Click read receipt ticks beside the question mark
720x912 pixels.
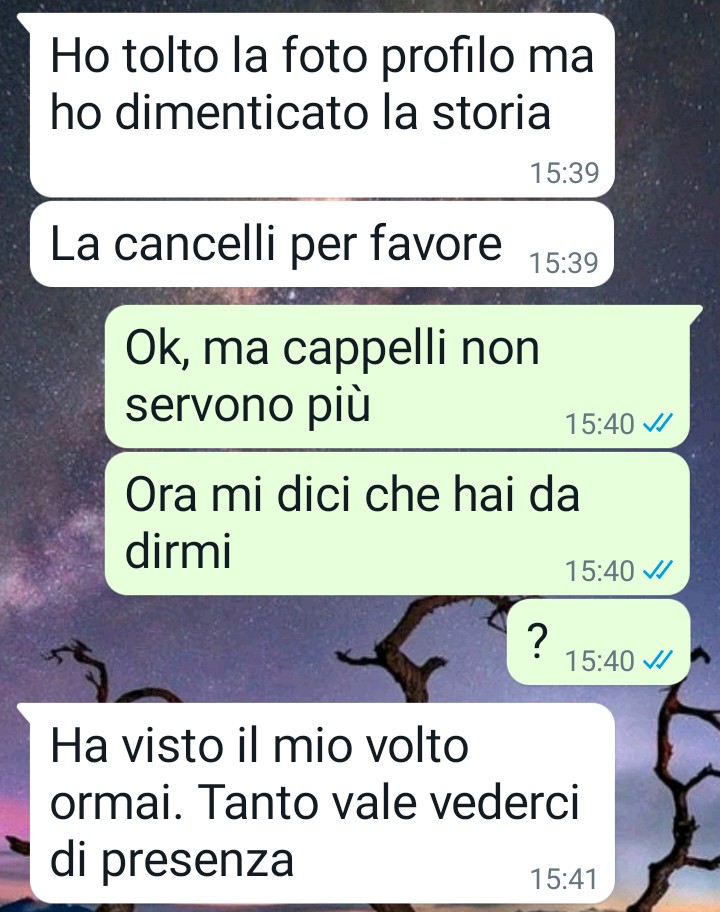pyautogui.click(x=657, y=660)
